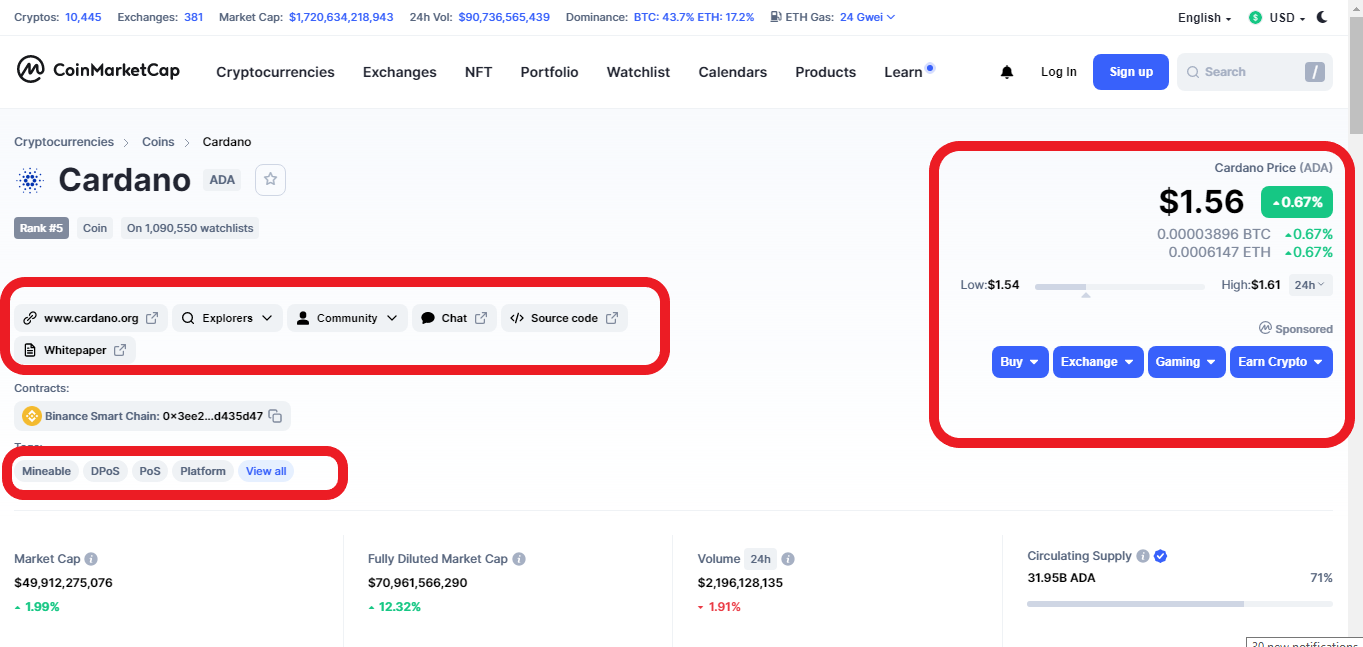This screenshot has height=647, width=1363.
Task: Click the Circulating Supply info icon
Action: 1143,556
